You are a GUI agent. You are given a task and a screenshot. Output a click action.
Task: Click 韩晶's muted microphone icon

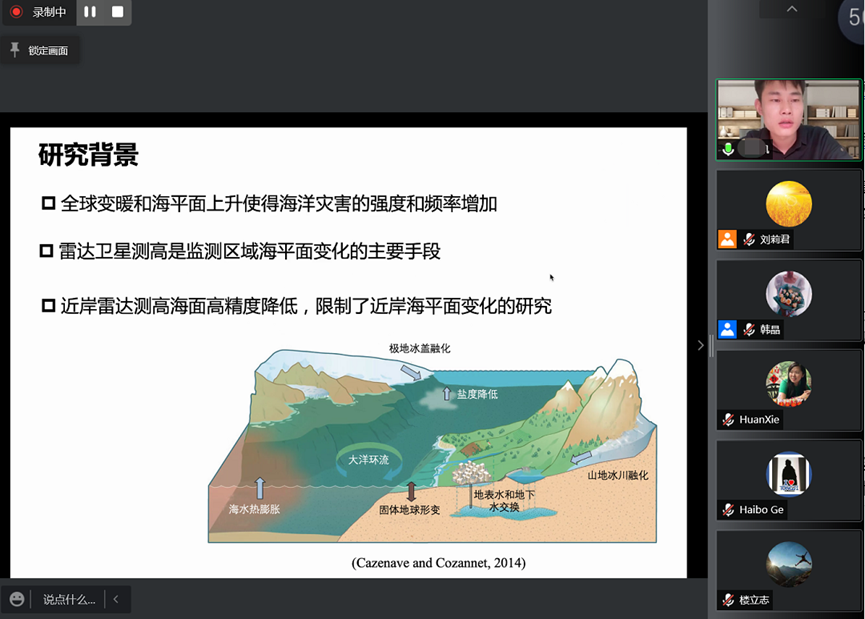(749, 329)
